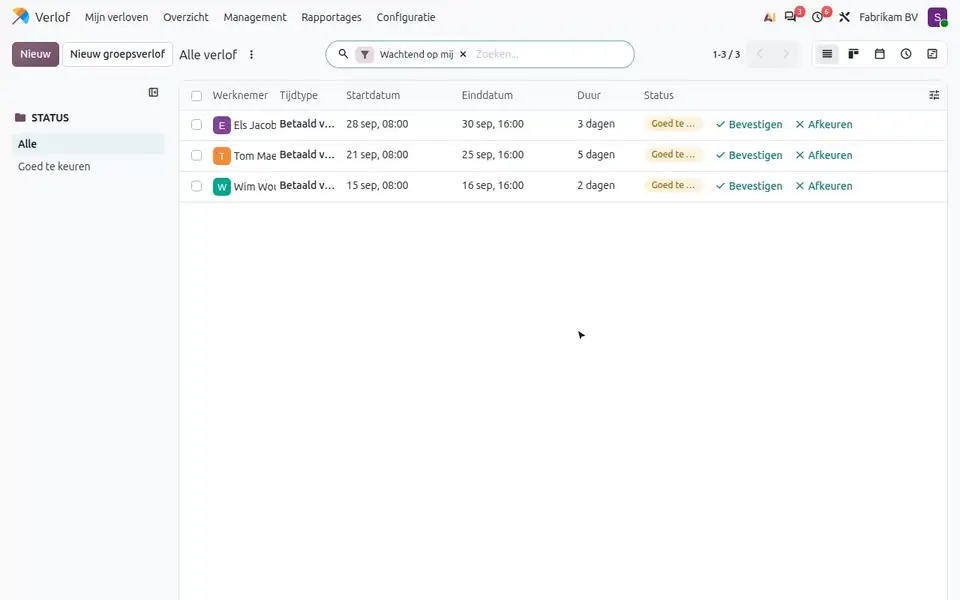960x600 pixels.
Task: Switch to kanban view
Action: tap(853, 54)
